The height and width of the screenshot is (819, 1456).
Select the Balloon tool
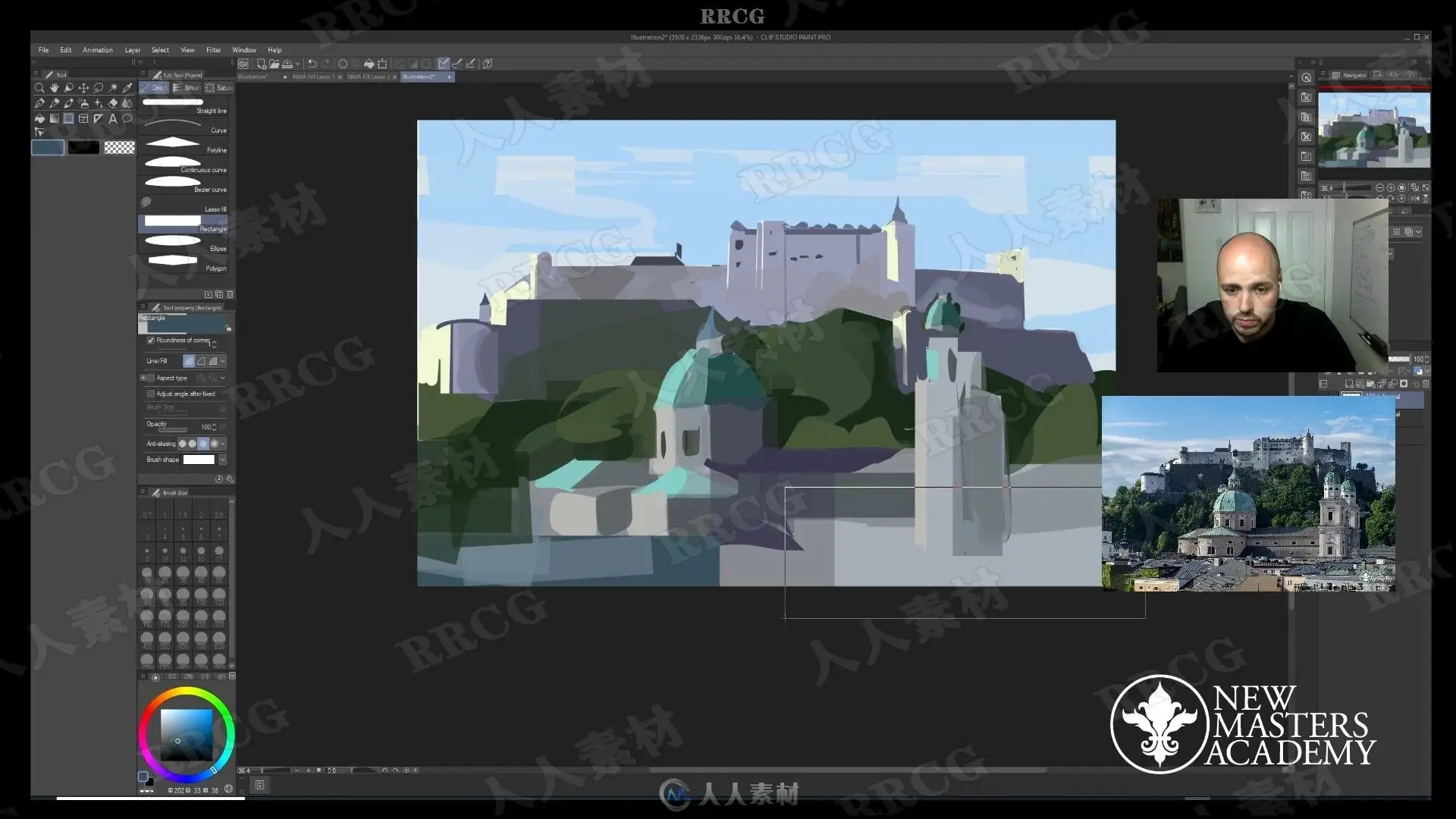(127, 118)
